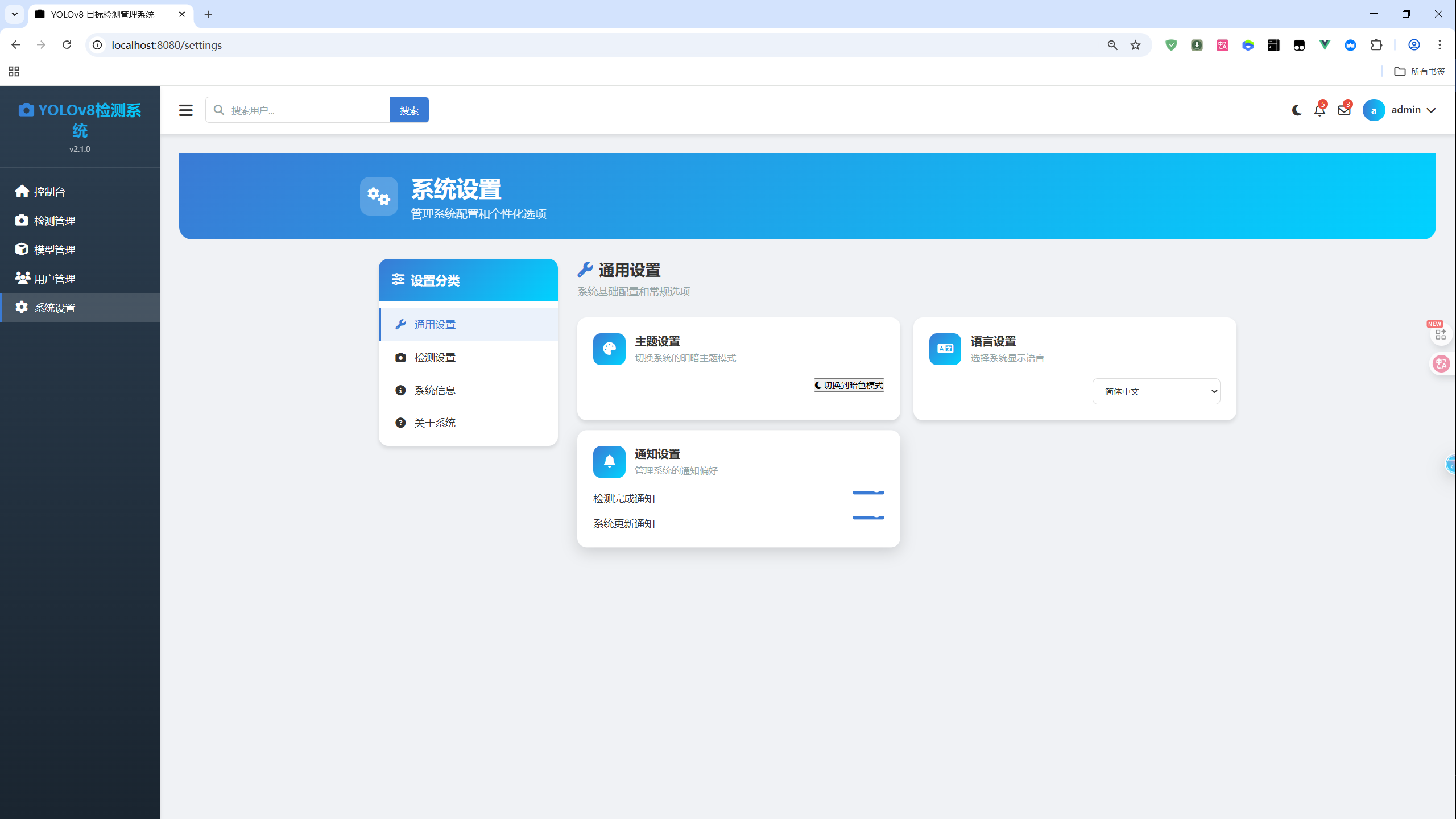Click the blue 搜索 button

pyautogui.click(x=409, y=110)
